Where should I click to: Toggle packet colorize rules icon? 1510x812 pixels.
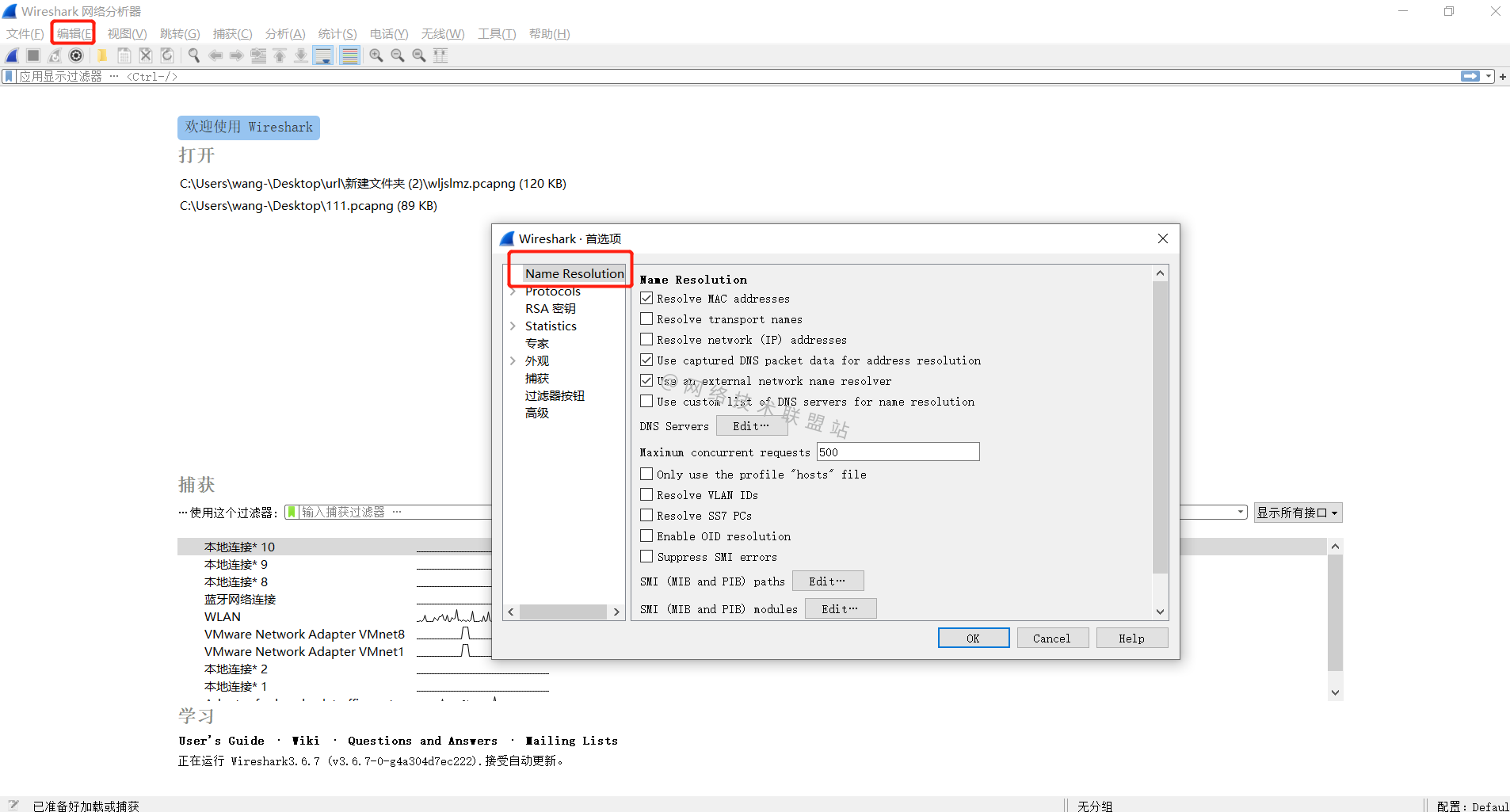(350, 55)
